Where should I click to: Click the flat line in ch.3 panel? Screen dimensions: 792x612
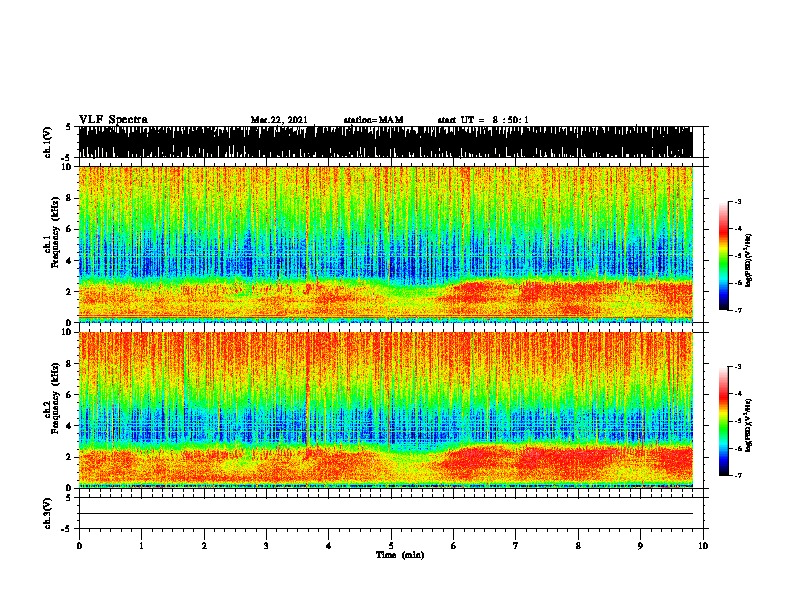385,514
